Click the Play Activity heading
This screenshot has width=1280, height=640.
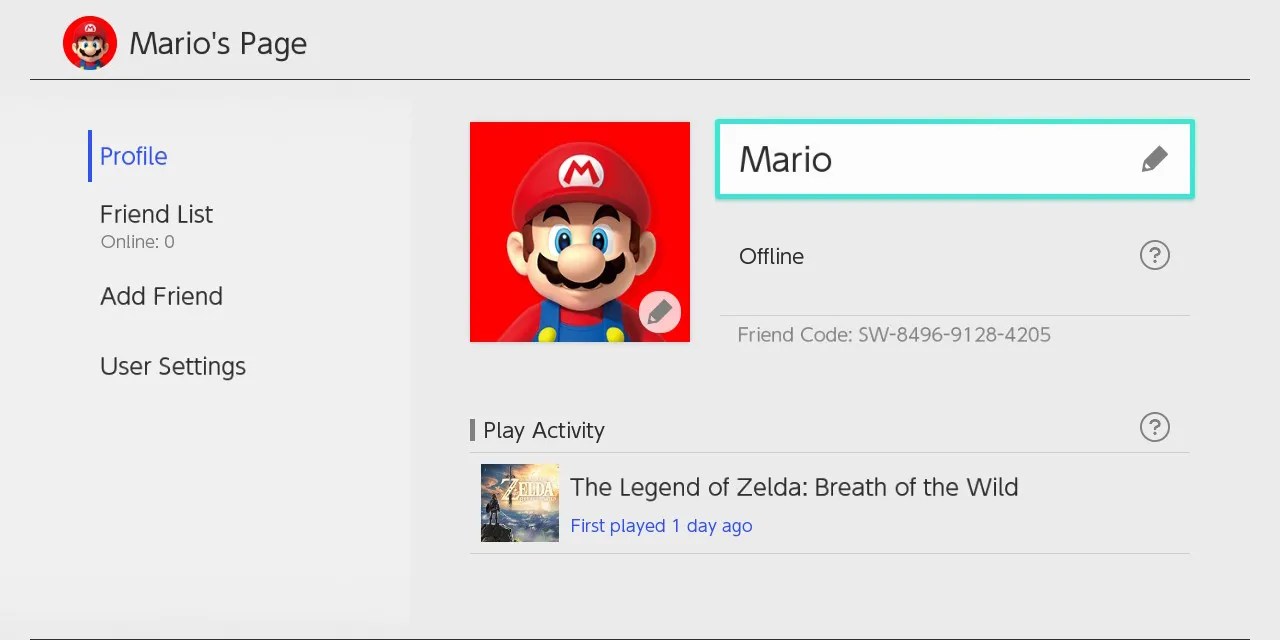[544, 430]
